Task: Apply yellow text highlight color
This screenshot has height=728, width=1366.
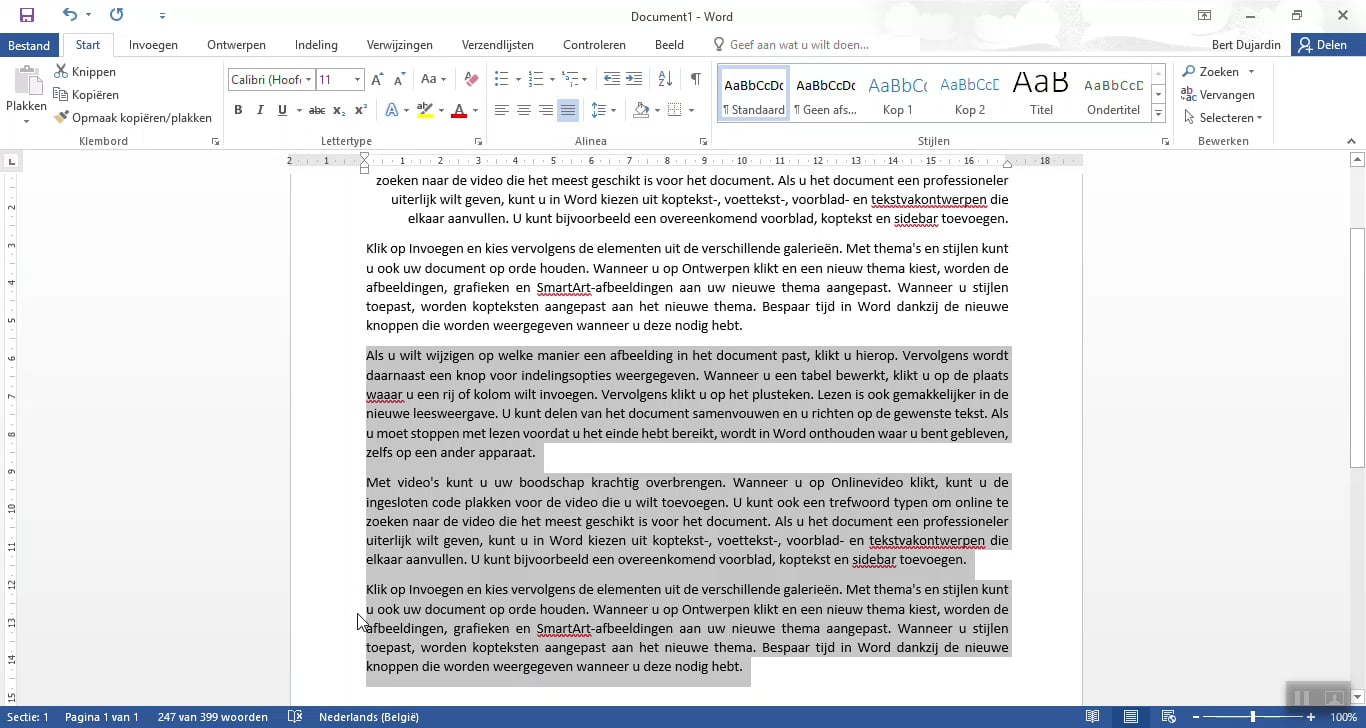Action: pyautogui.click(x=425, y=110)
